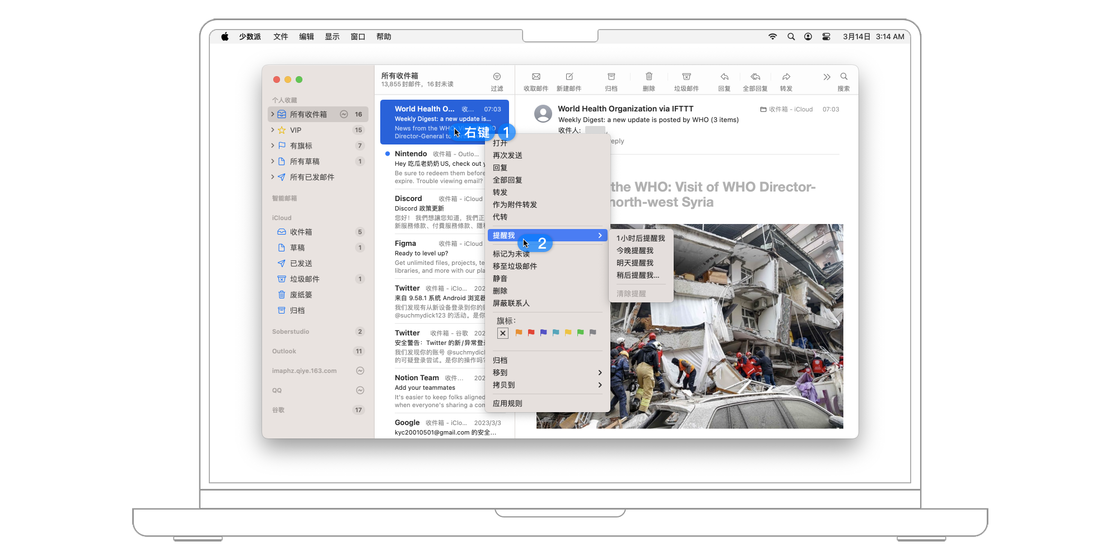1120x560 pixels.
Task: Open 搜索 with the magnifier icon
Action: click(x=844, y=77)
